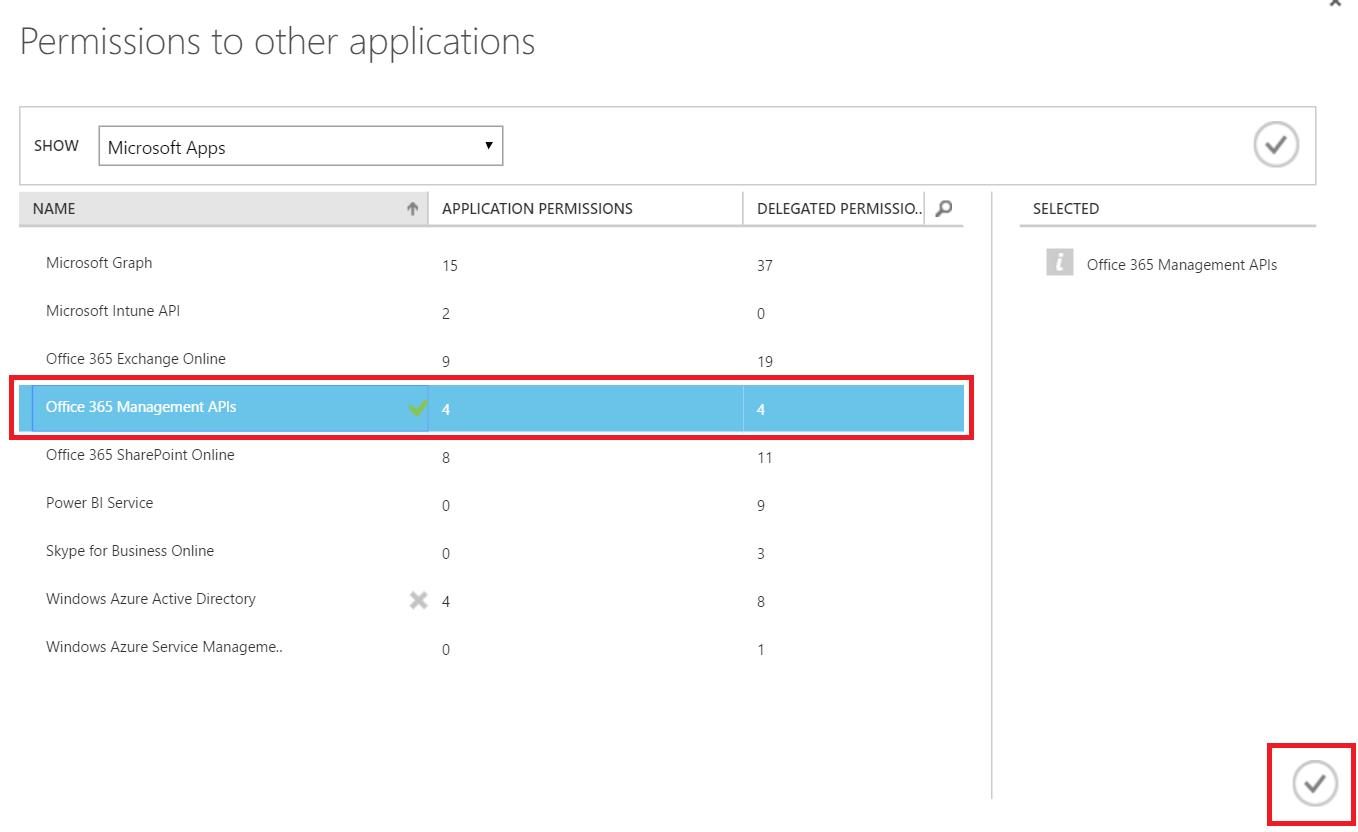This screenshot has height=832, width=1358.
Task: Select the Windows Azure Service Manageme.. row
Action: (491, 648)
